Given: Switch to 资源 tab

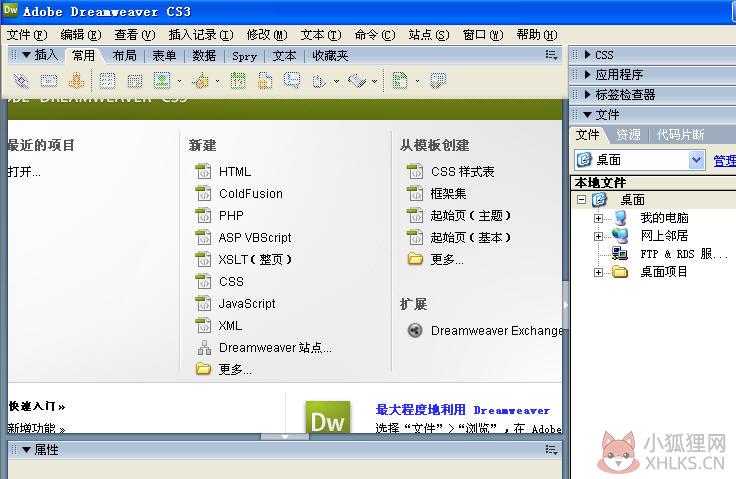Looking at the screenshot, I should tap(629, 135).
